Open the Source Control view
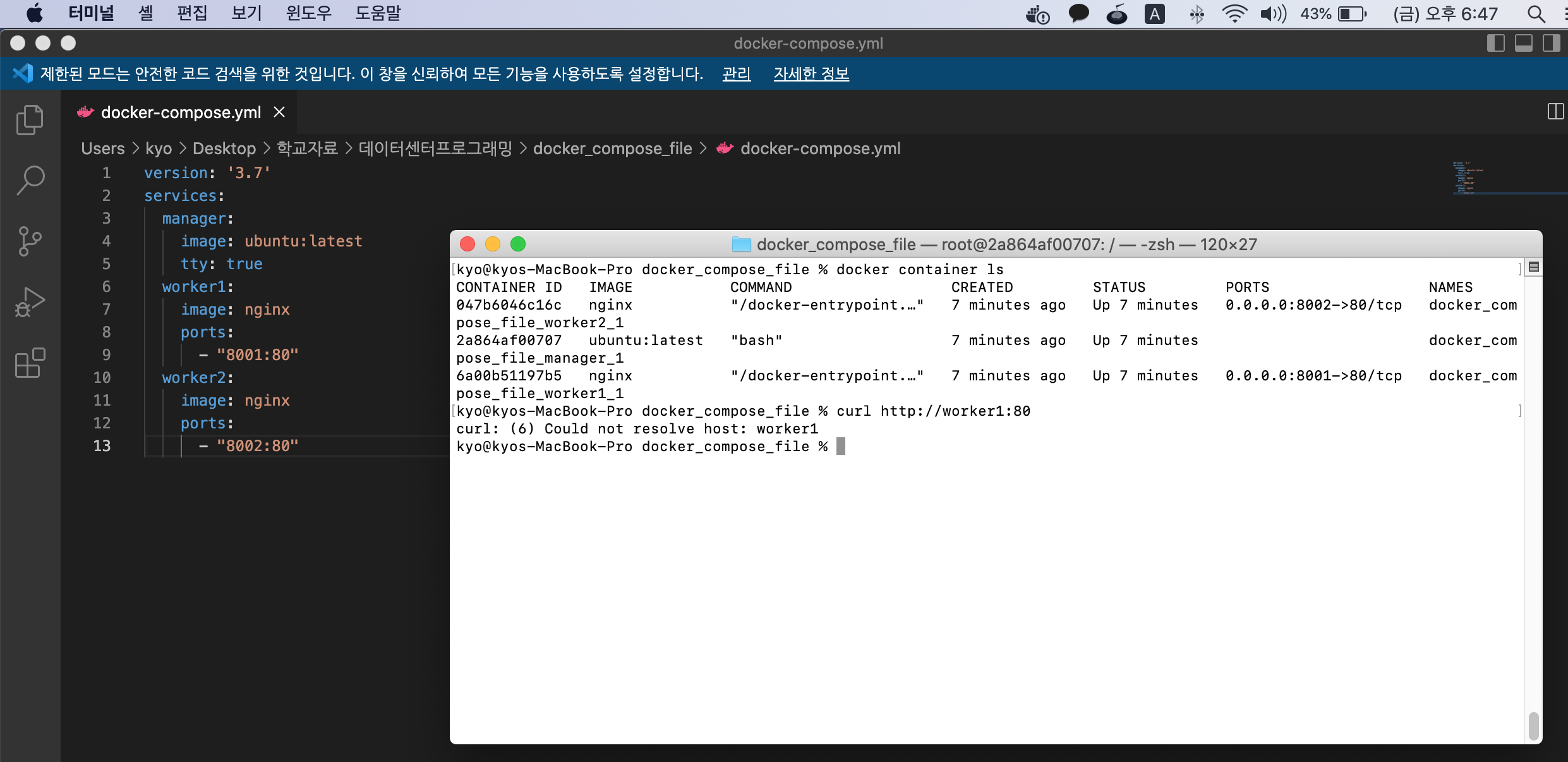The width and height of the screenshot is (1568, 762). click(x=30, y=241)
